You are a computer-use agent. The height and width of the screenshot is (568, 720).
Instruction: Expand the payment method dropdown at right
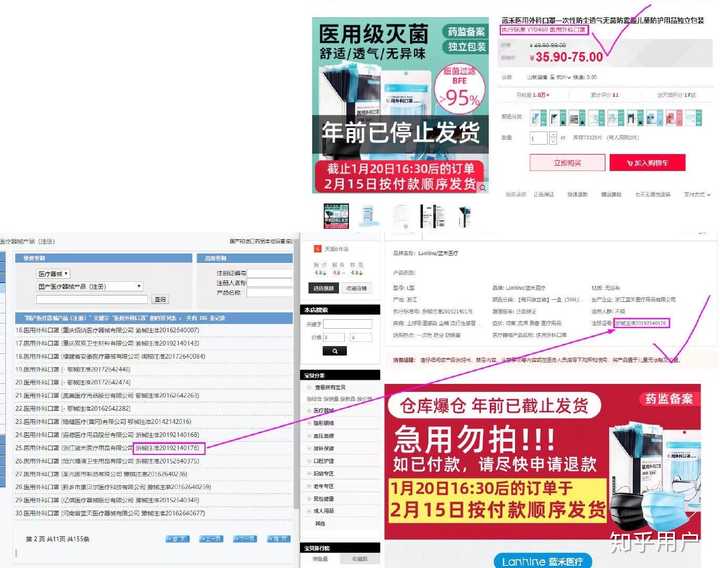pos(697,194)
